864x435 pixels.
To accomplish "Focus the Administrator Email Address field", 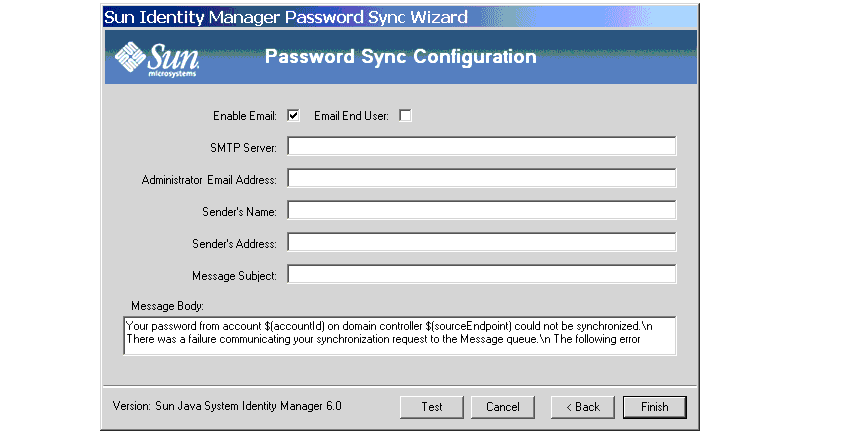I will [x=482, y=178].
